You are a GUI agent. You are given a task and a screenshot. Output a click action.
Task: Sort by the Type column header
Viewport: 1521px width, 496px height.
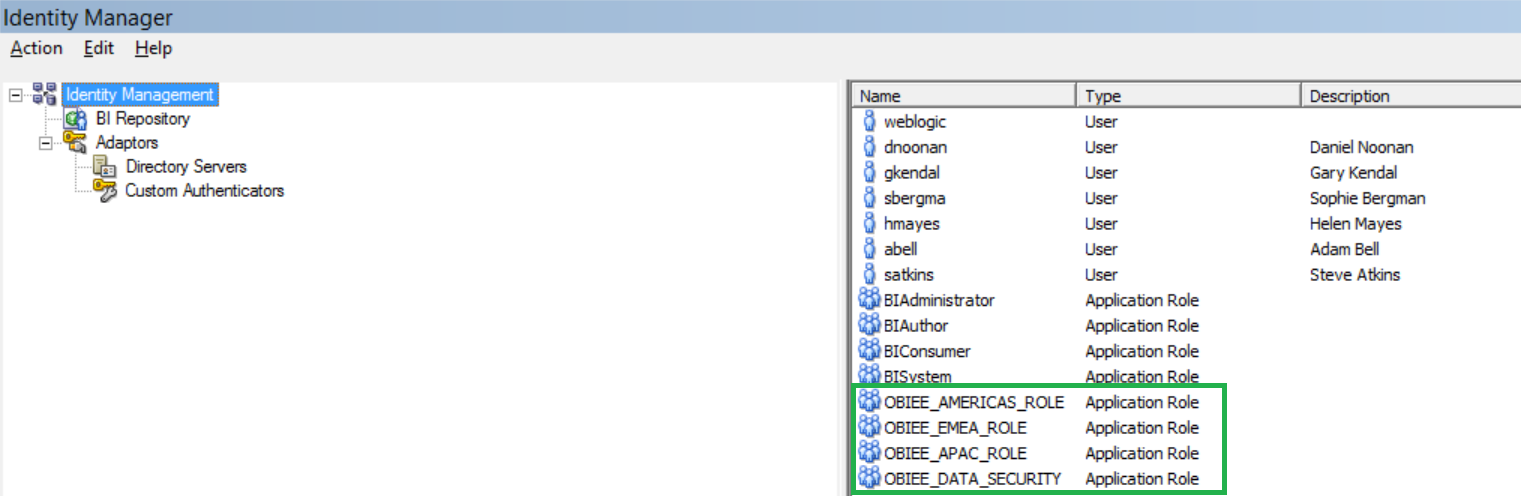(x=1188, y=96)
